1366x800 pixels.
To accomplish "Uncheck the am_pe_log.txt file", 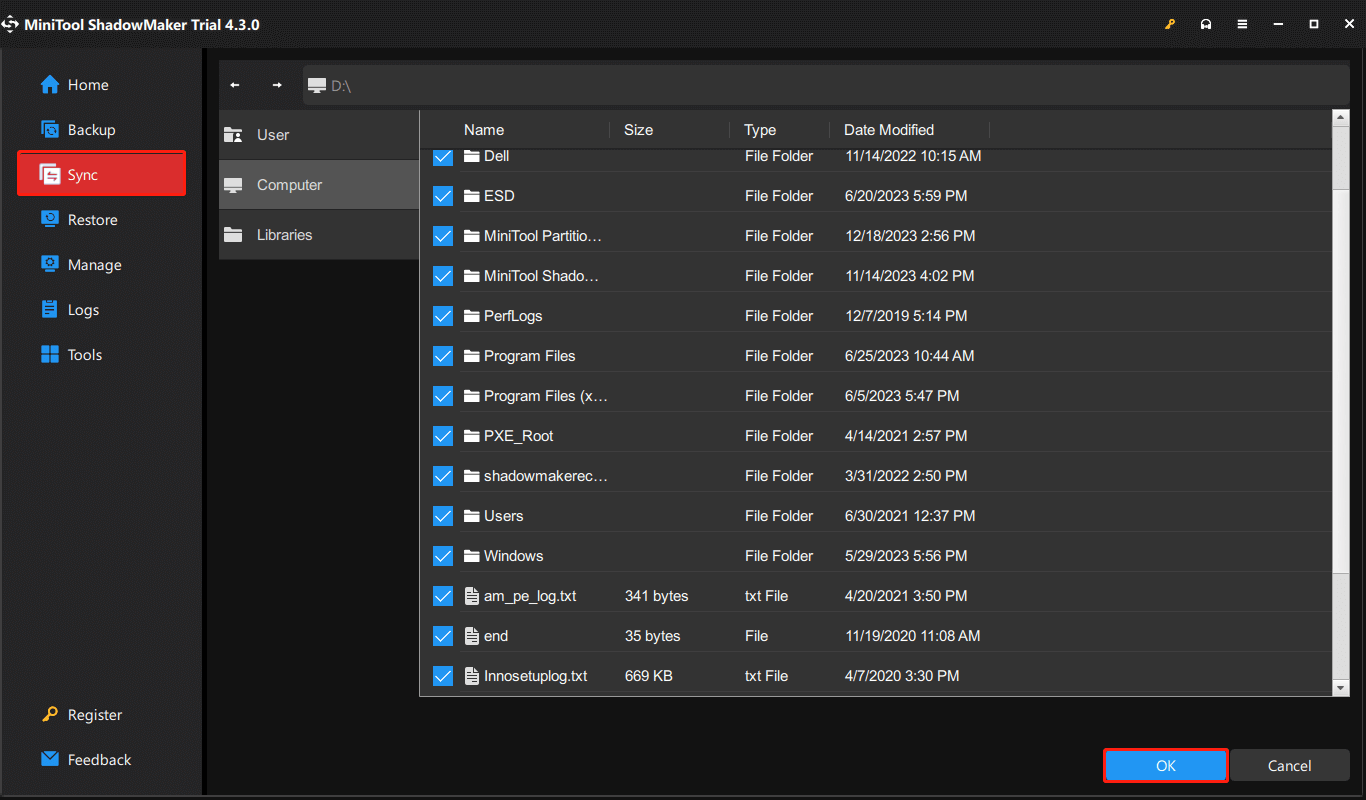I will click(x=443, y=595).
